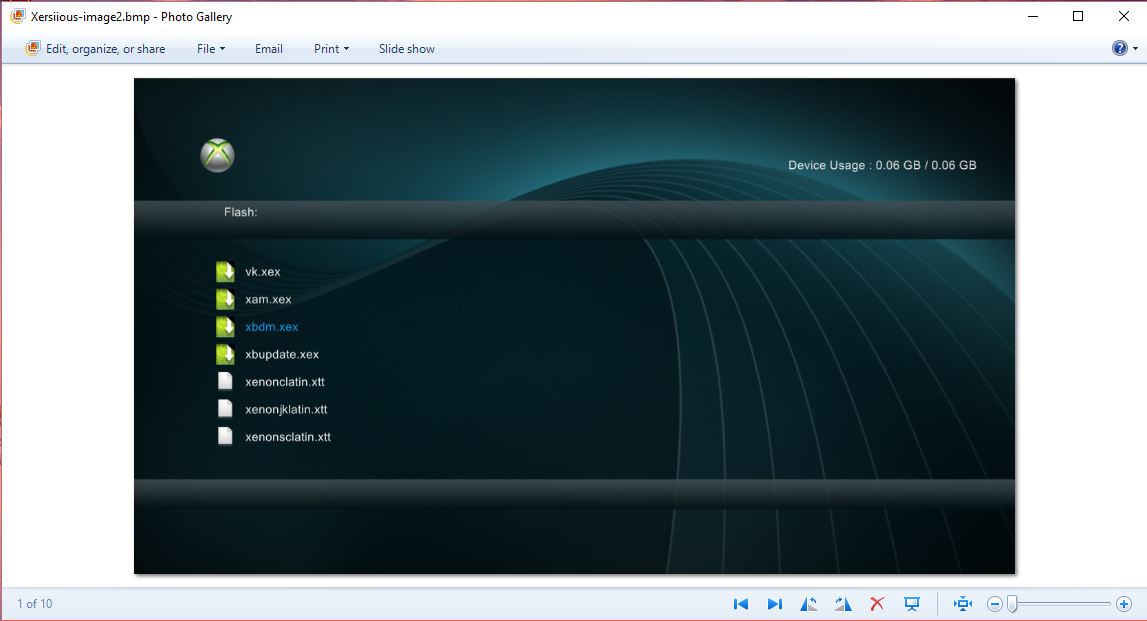
Task: Click the xenonclatin.xtt file name
Action: 285,382
